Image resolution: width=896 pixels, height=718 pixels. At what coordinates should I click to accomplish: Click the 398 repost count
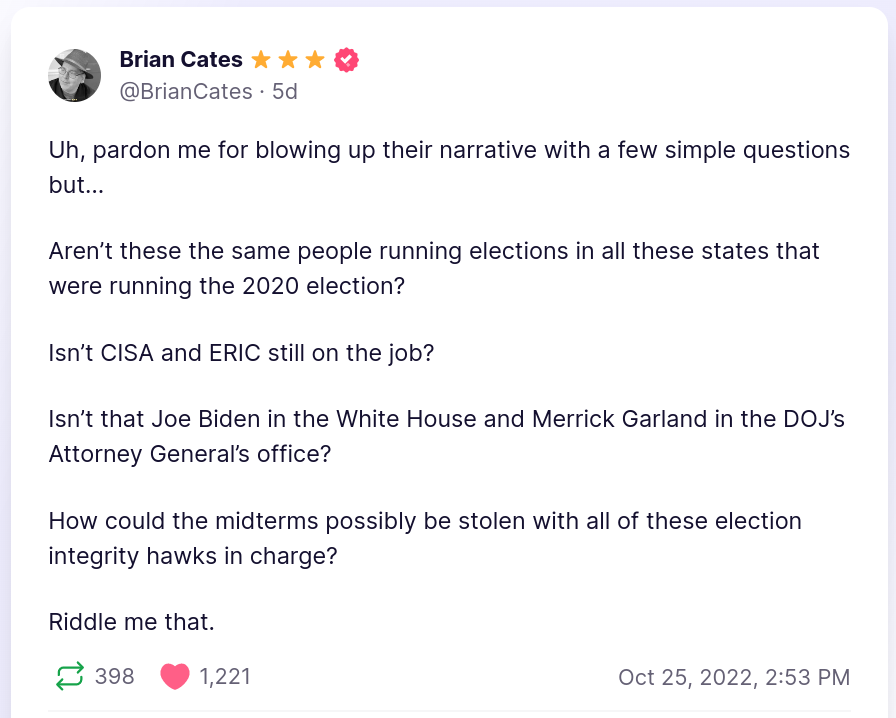coord(115,677)
